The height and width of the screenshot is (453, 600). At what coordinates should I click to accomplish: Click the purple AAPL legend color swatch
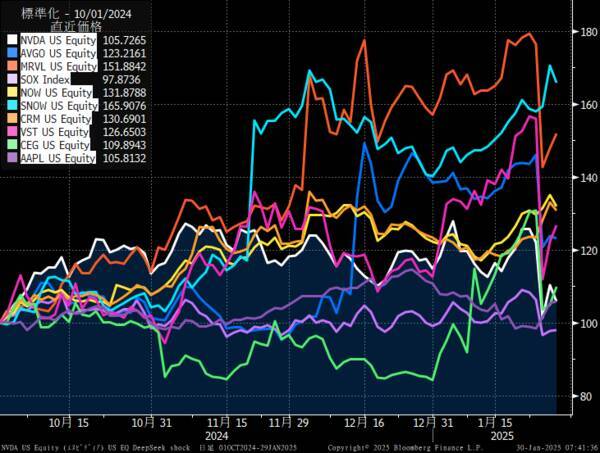13,158
